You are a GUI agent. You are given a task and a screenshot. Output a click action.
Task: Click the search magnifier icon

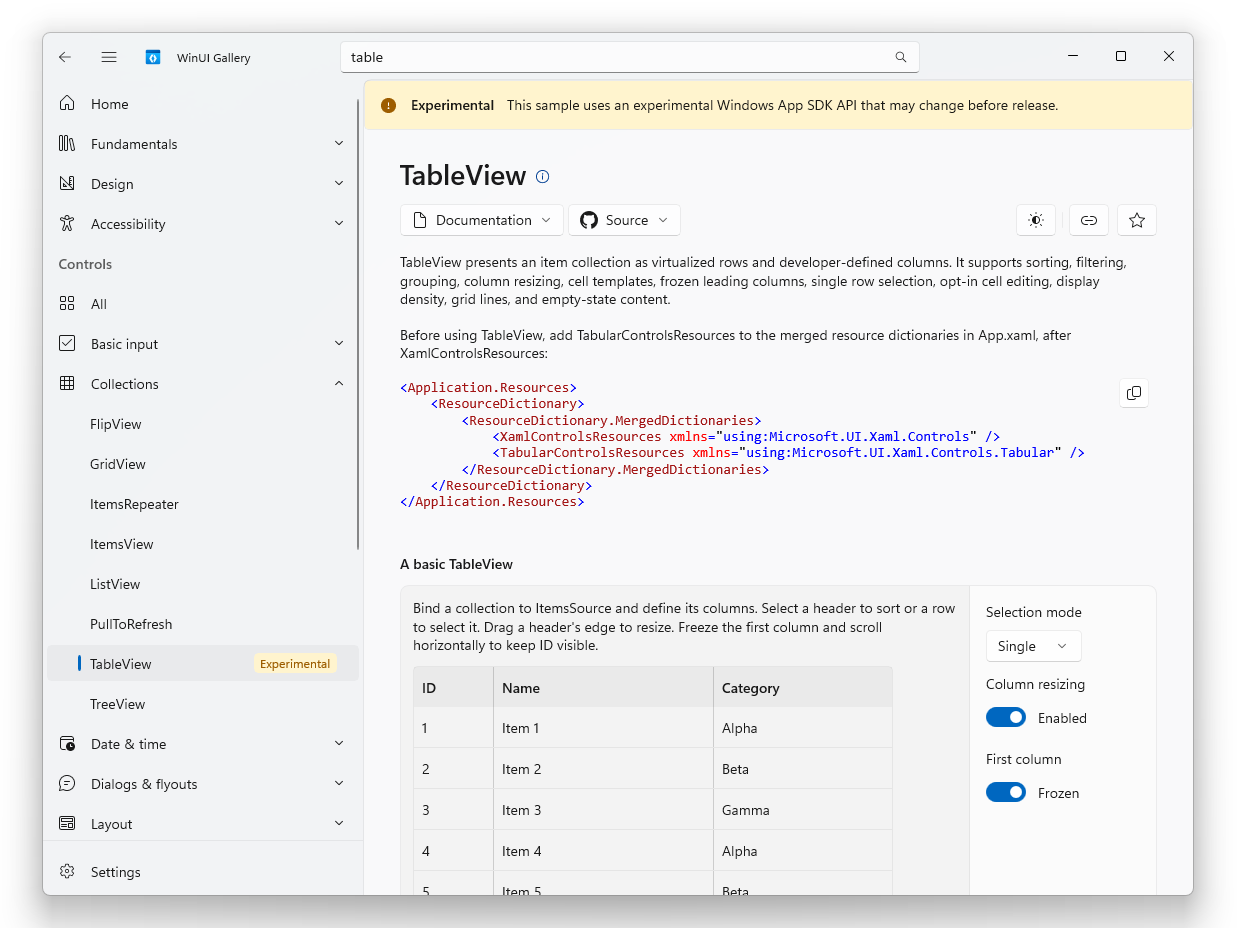[x=901, y=57]
